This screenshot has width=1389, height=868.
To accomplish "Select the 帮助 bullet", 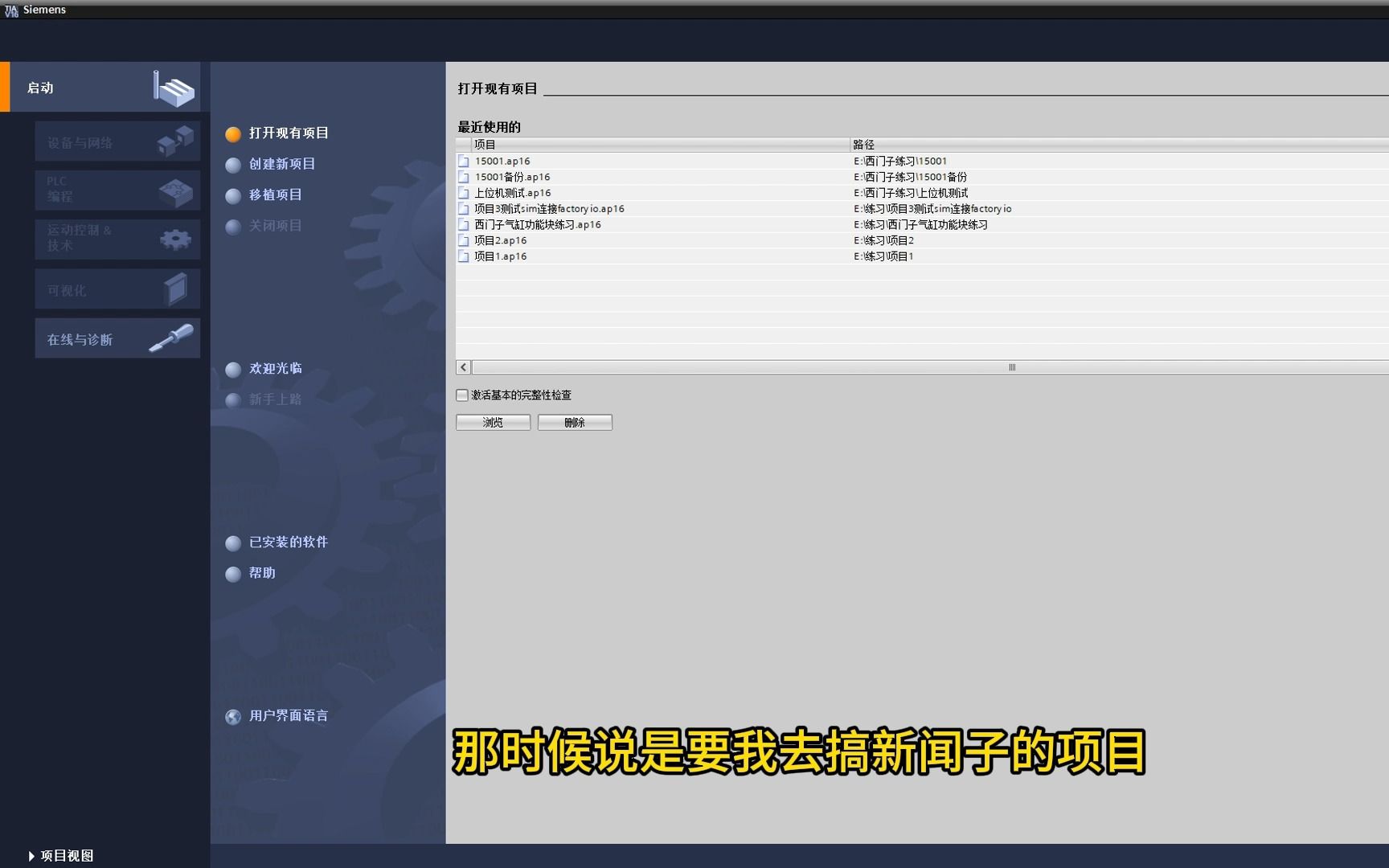I will click(x=233, y=574).
